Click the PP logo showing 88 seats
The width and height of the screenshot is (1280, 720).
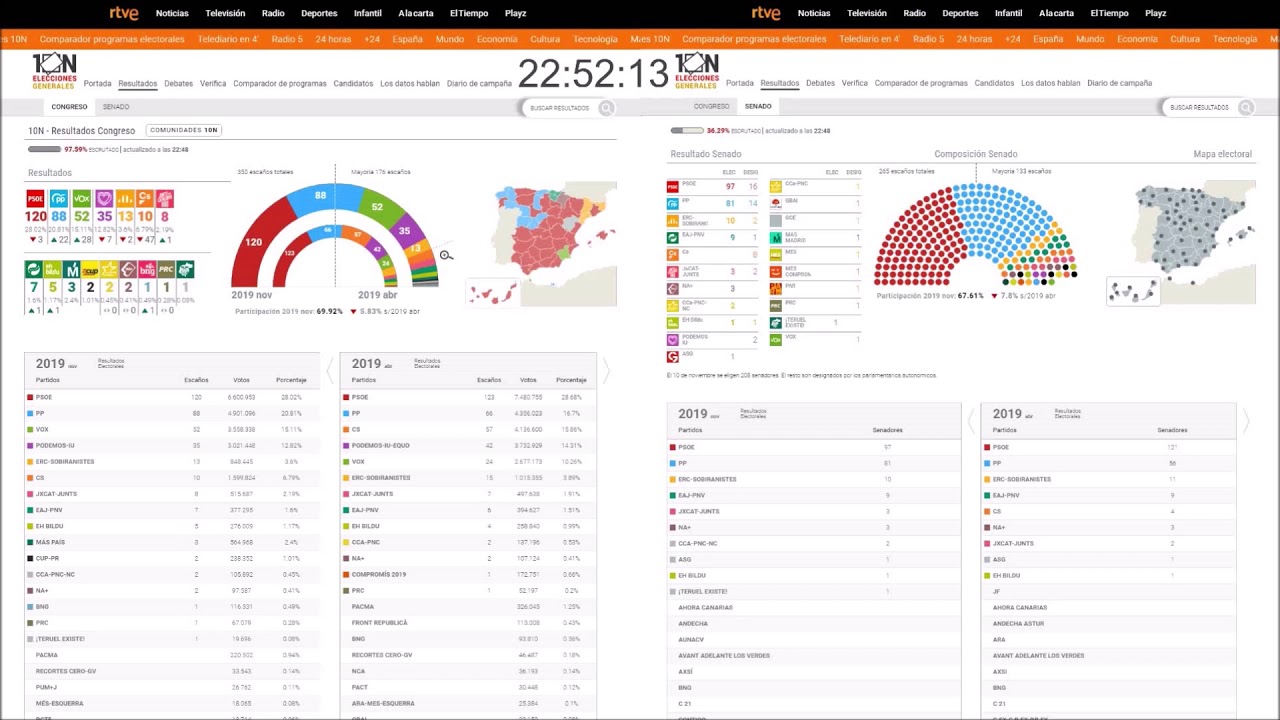59,198
